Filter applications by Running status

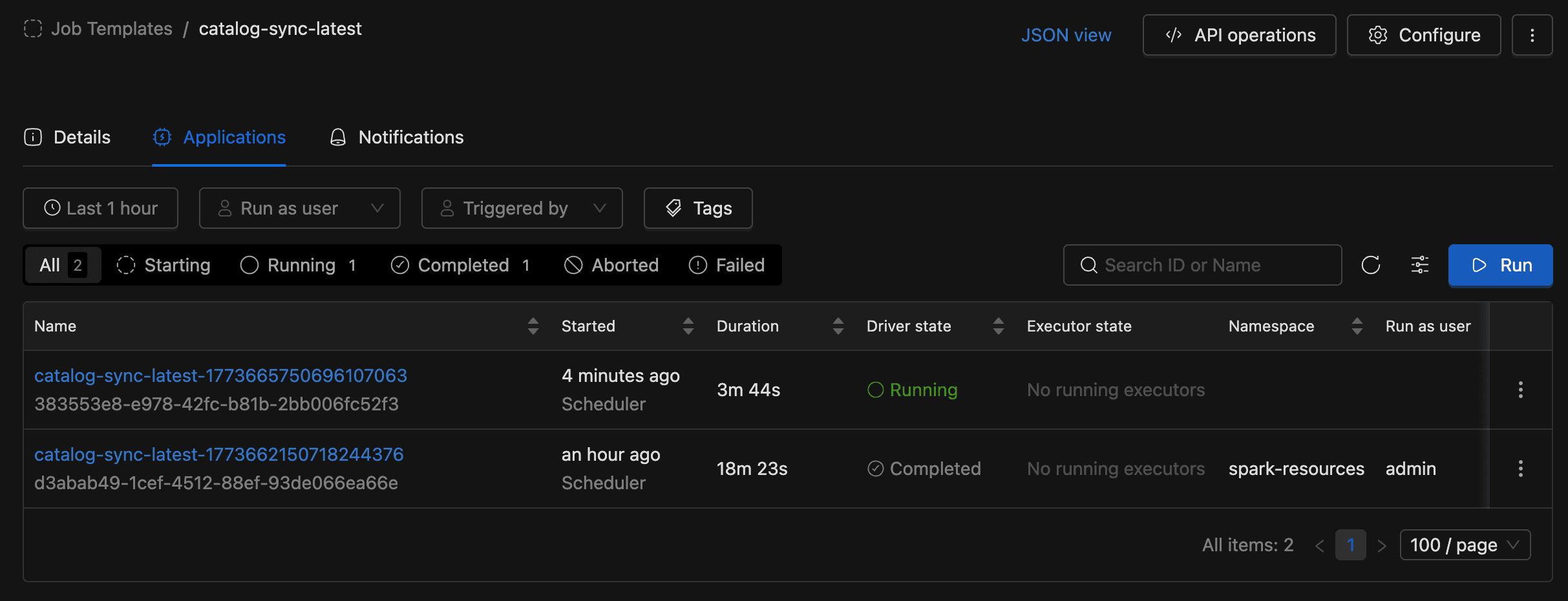[299, 265]
